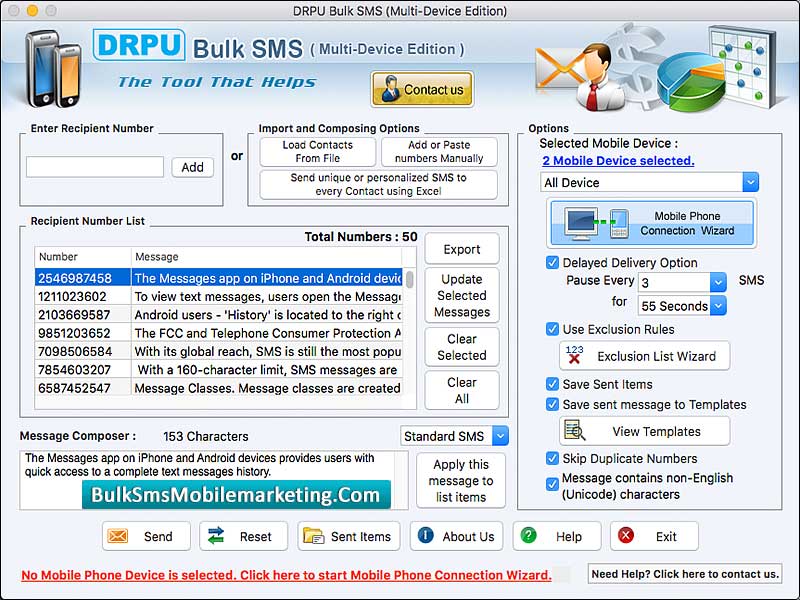Click the Send envelope icon
The width and height of the screenshot is (800, 600).
[x=118, y=536]
